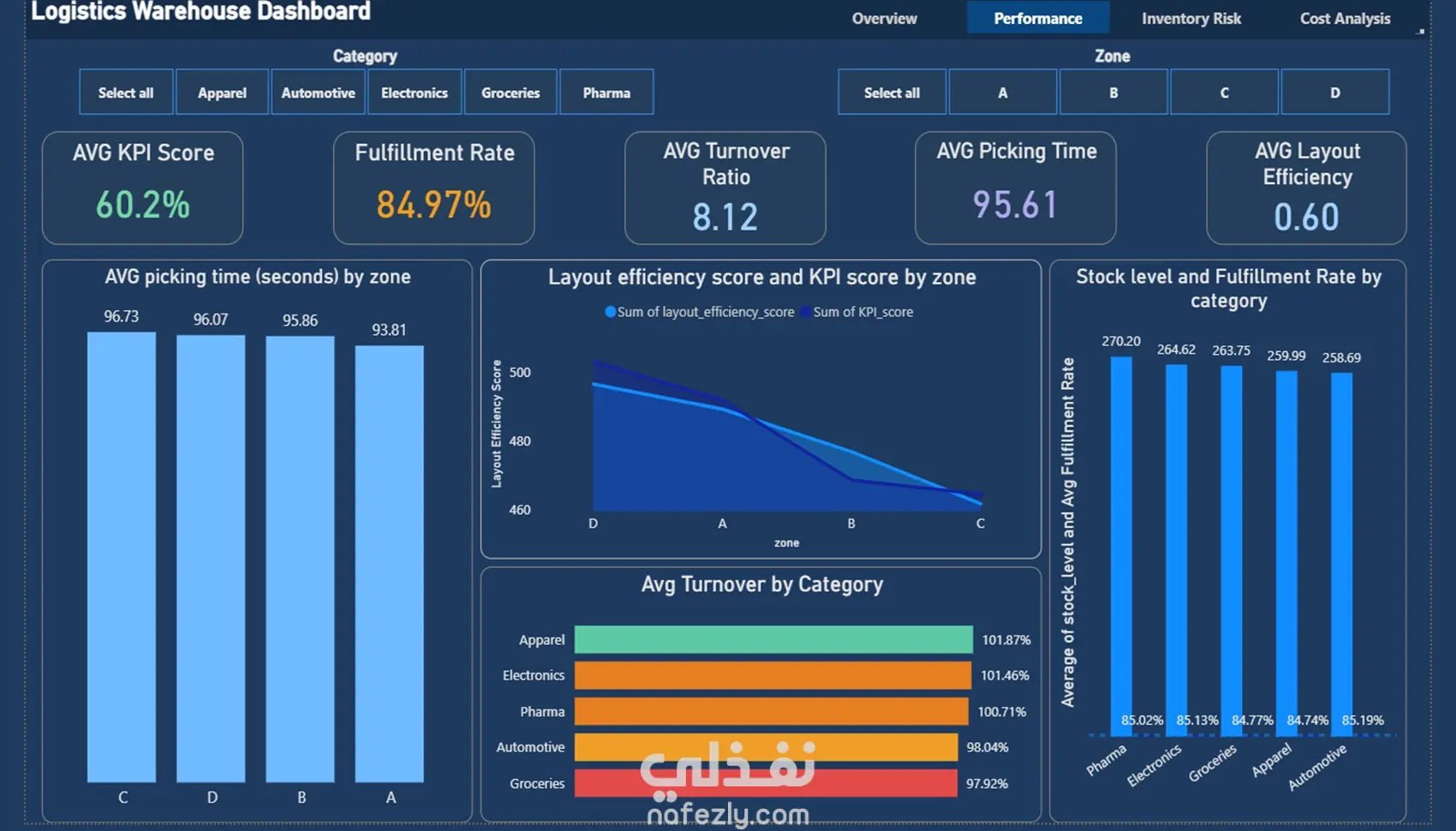
Task: Filter by zone D
Action: (x=1334, y=92)
